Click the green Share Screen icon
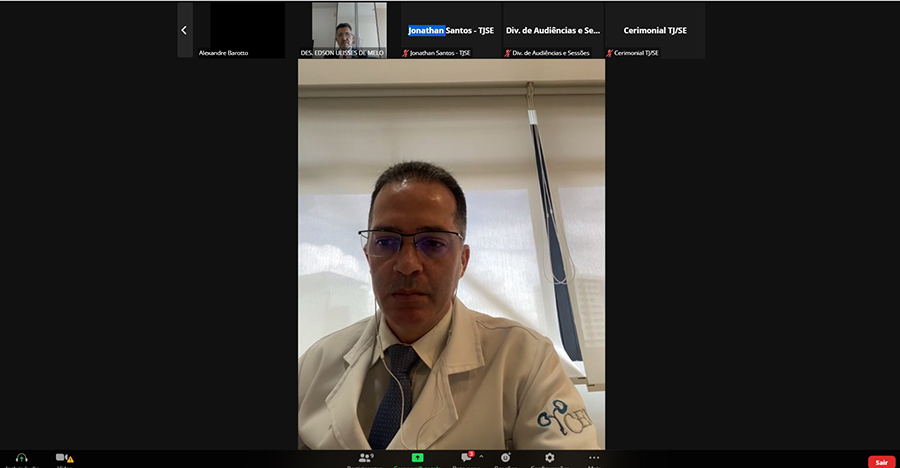 pos(417,458)
